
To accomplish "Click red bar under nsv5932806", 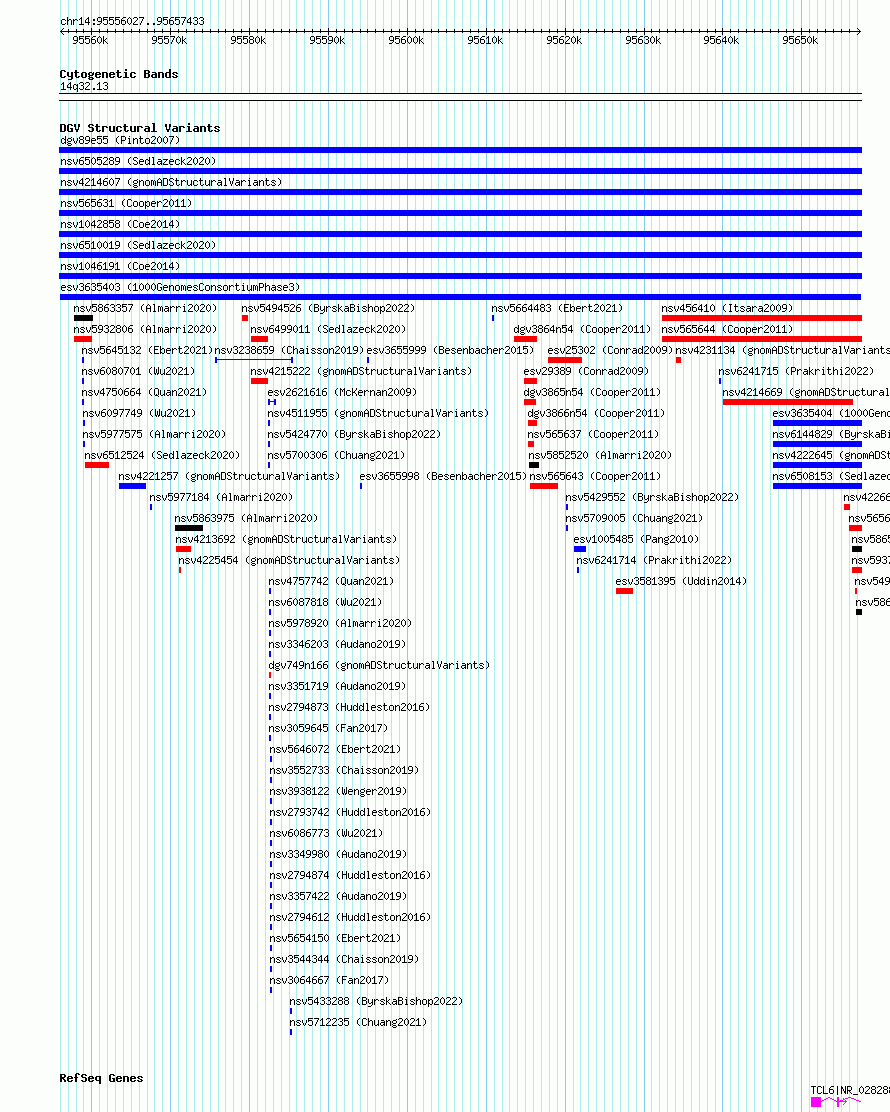I will (82, 339).
